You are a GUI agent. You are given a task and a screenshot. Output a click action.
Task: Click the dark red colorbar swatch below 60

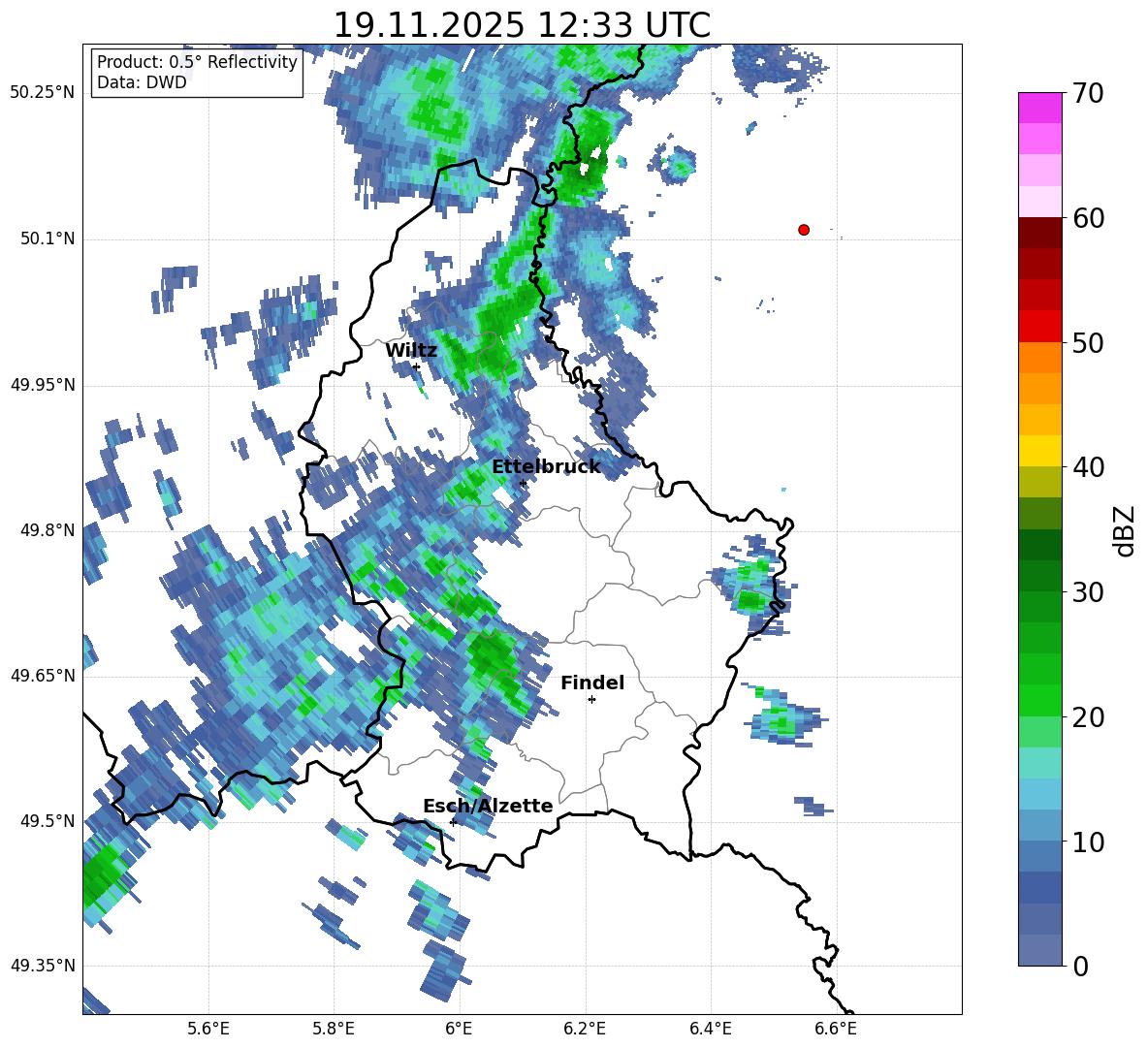tap(1039, 233)
